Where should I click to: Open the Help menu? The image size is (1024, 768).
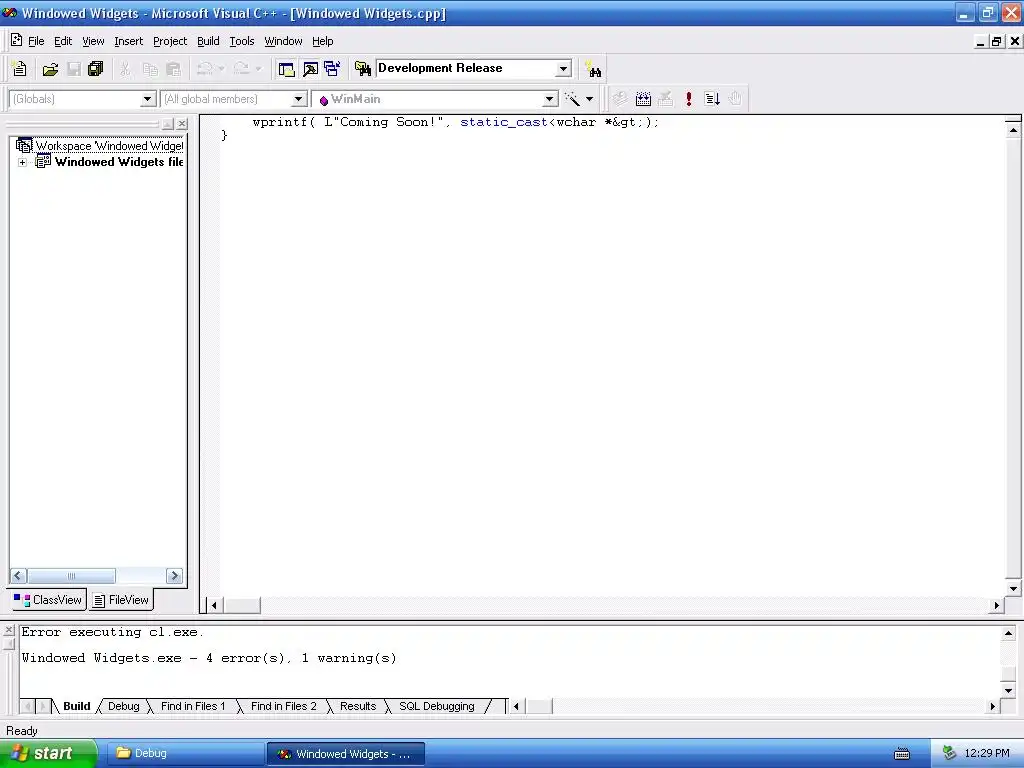coord(323,41)
